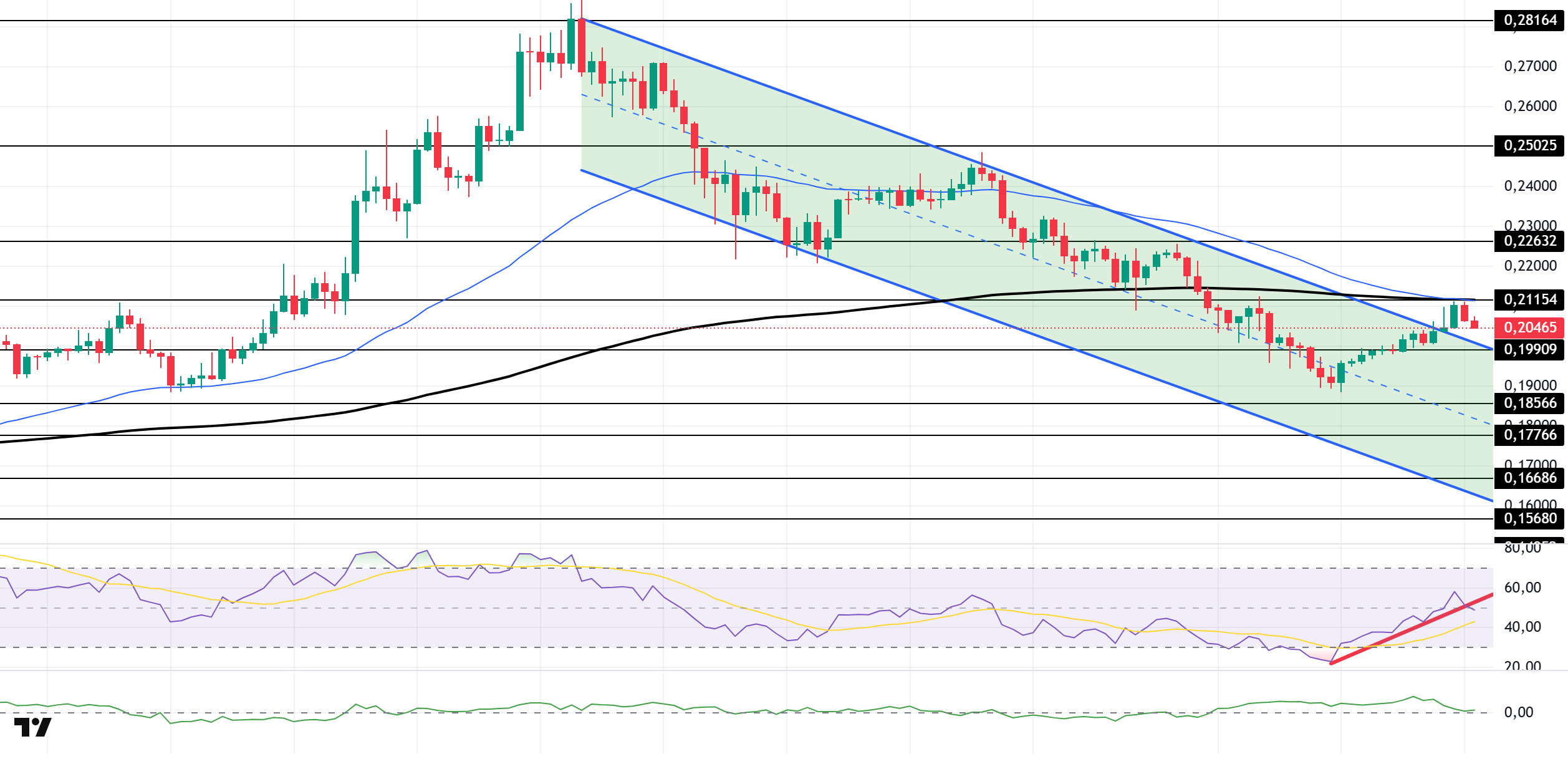This screenshot has height=764, width=1568.
Task: Click the 0,21154 resistance level label
Action: (x=1529, y=300)
